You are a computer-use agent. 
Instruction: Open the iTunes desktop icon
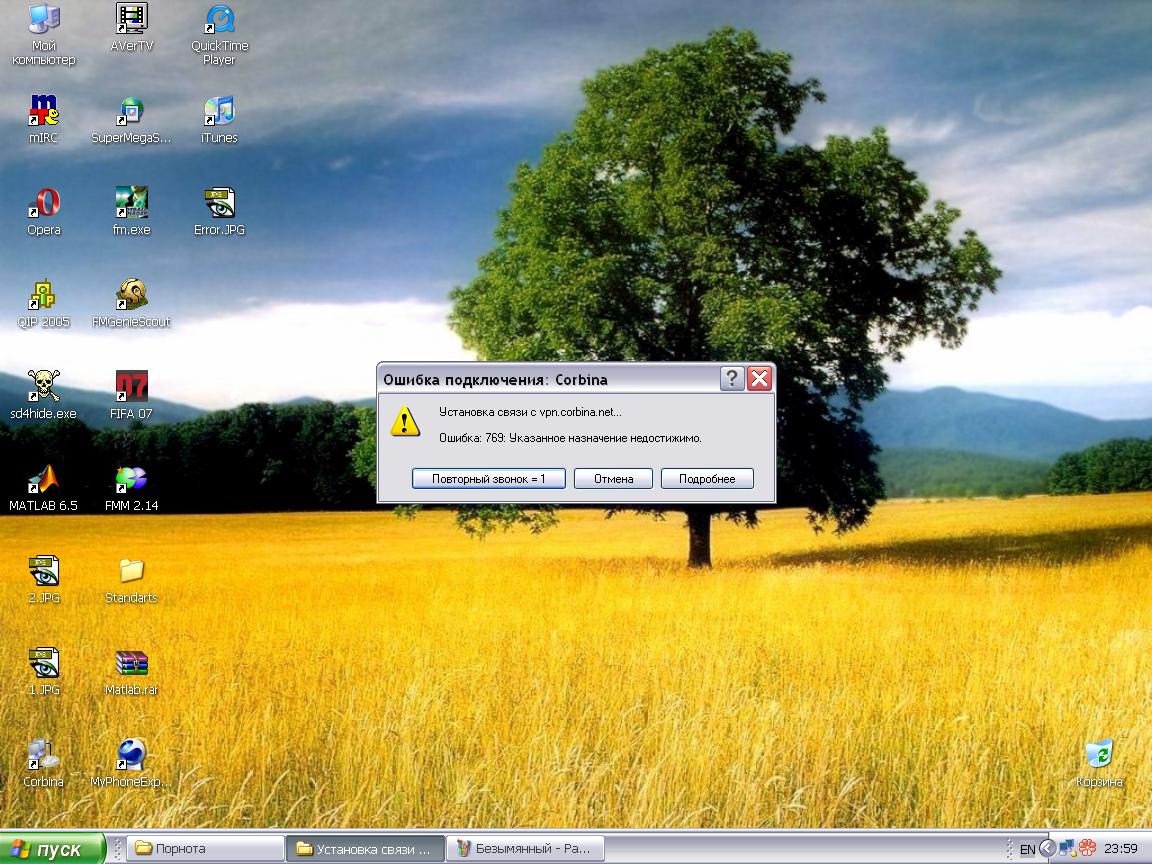coord(219,112)
